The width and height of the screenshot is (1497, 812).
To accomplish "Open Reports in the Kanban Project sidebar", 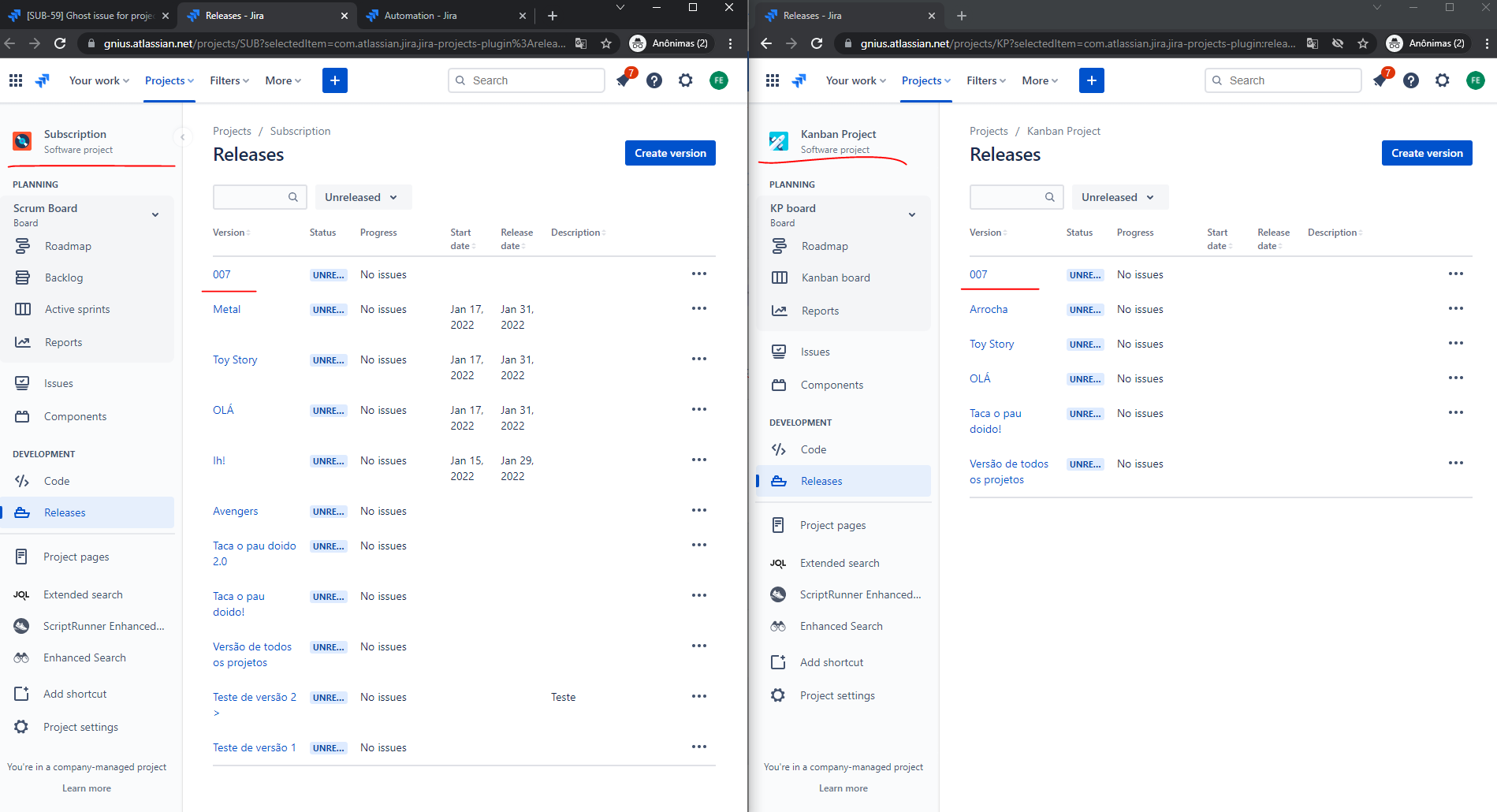I will 821,311.
